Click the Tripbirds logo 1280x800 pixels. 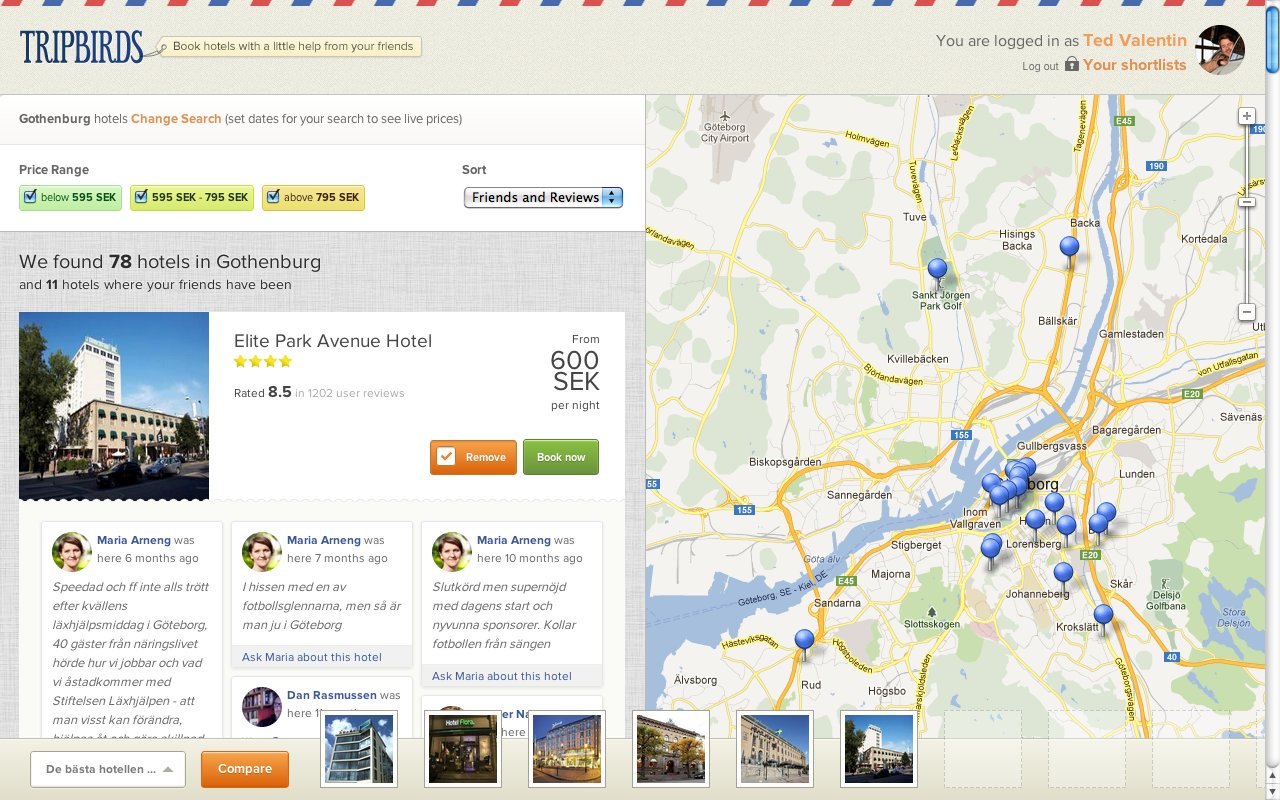click(82, 47)
